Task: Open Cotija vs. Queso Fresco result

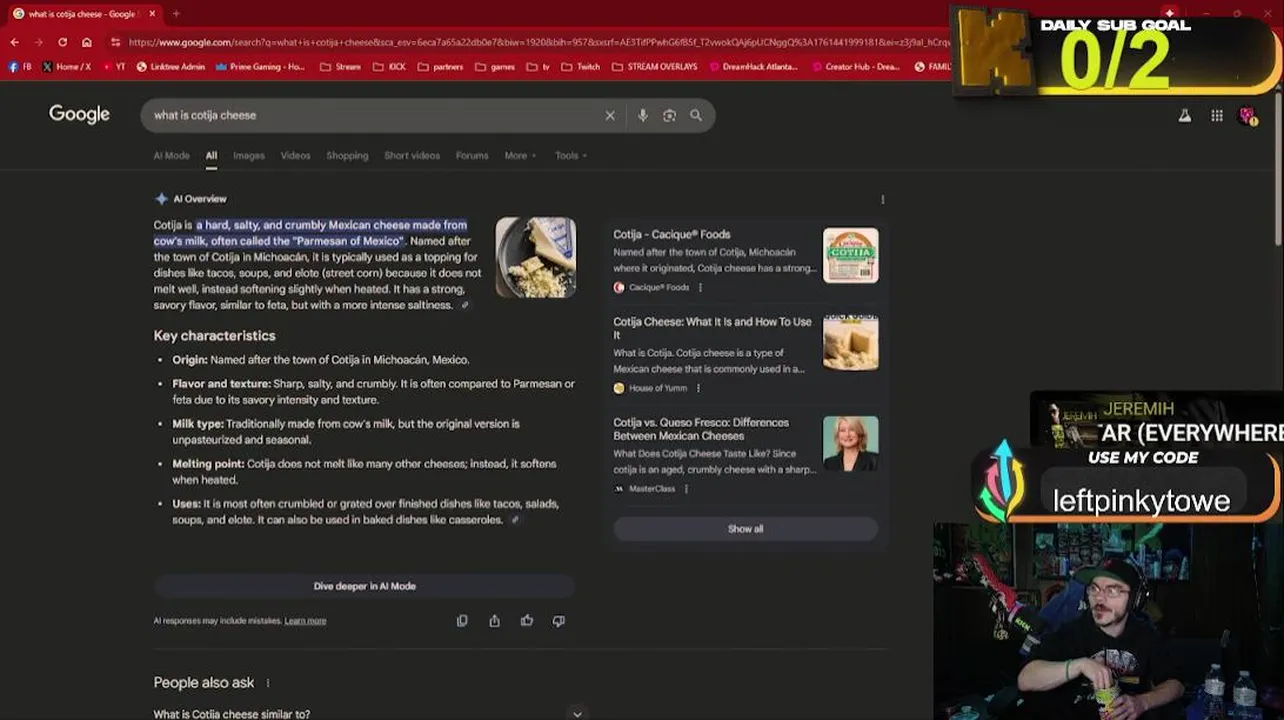Action: (702, 429)
